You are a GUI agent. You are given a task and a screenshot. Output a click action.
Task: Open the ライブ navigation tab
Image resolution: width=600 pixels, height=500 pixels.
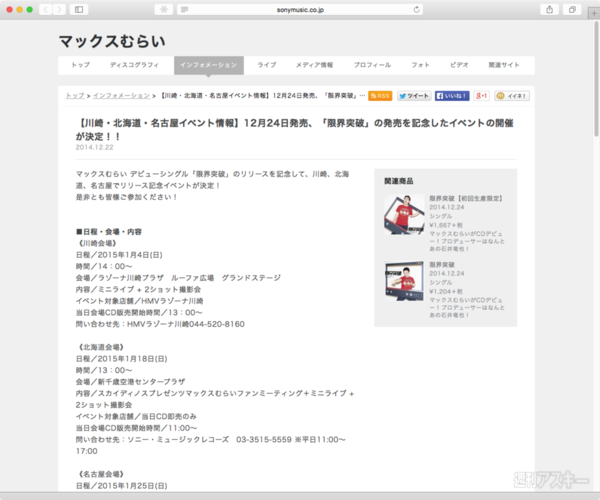(x=267, y=65)
